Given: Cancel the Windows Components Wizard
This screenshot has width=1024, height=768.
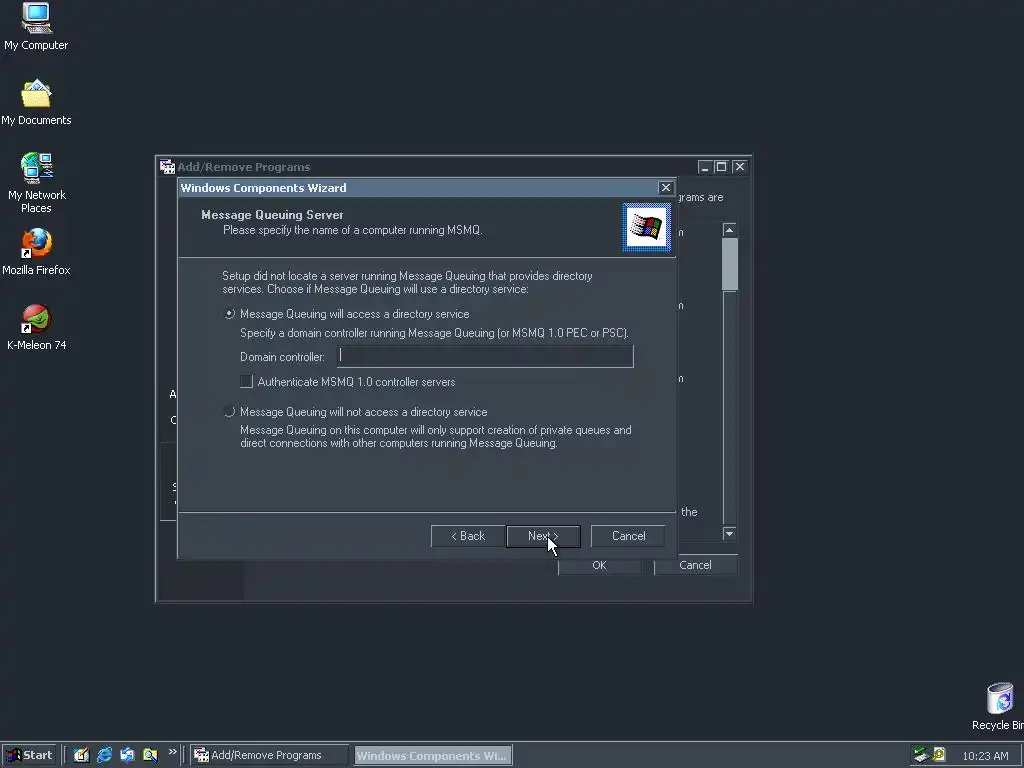Looking at the screenshot, I should [x=628, y=536].
